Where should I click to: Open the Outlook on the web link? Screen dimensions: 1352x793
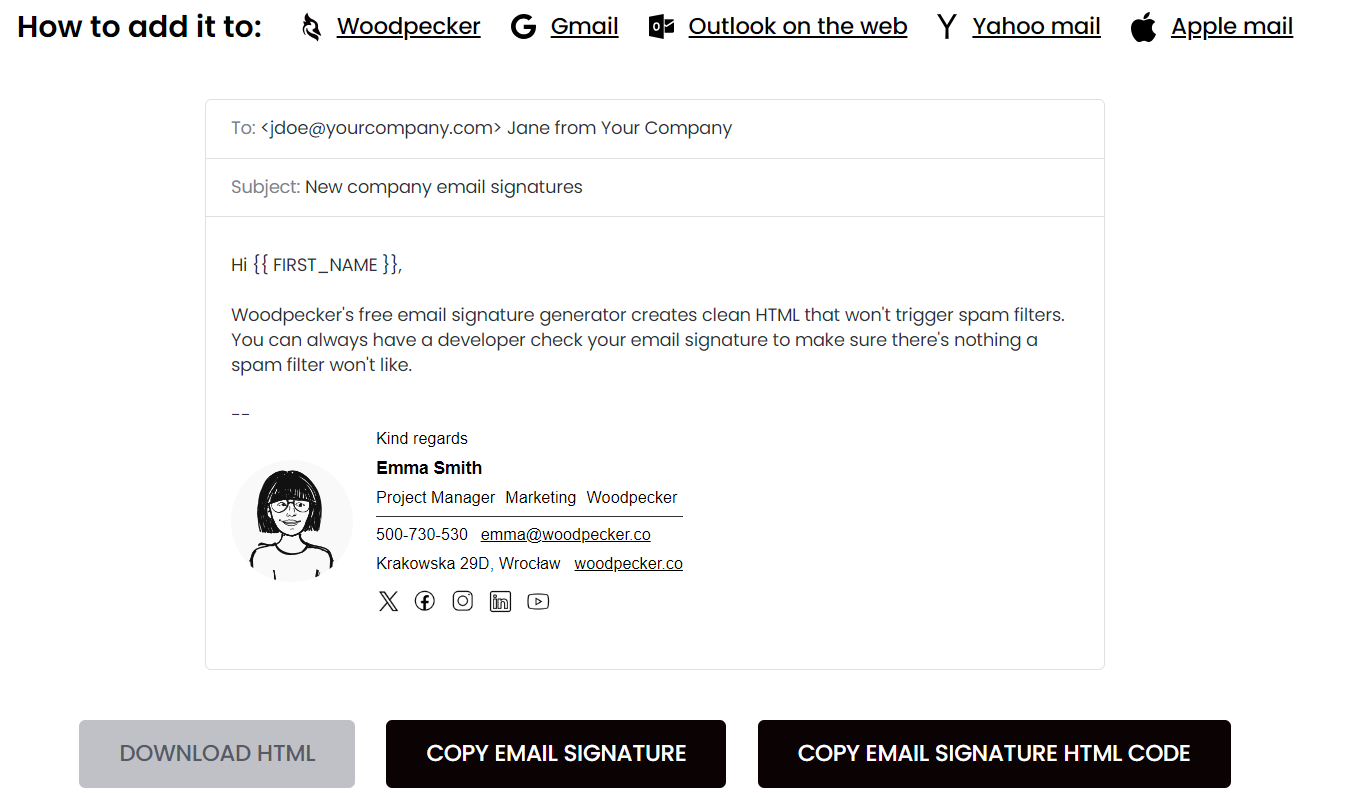798,27
